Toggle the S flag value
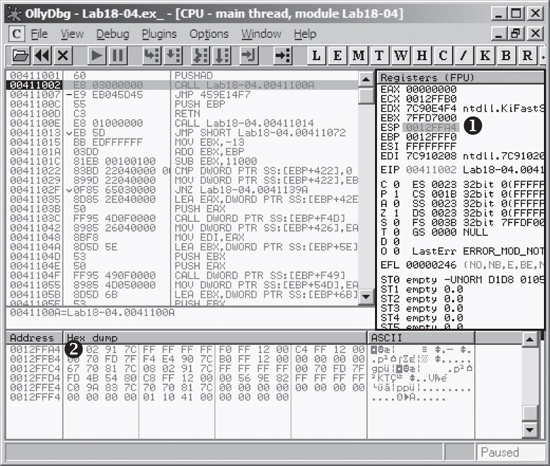The height and width of the screenshot is (466, 550). click(x=396, y=222)
